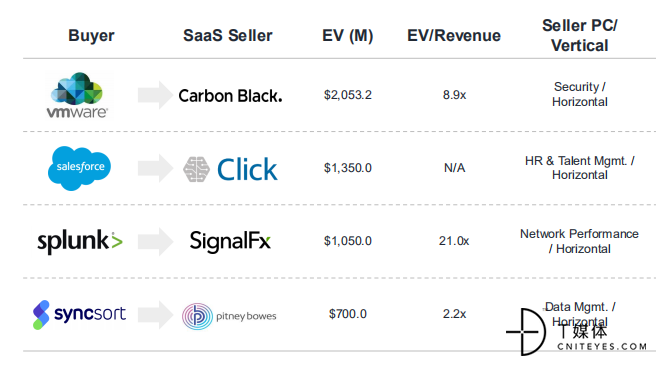Click the arrow beside Splunk logo
This screenshot has height=366, width=656.
tap(155, 241)
